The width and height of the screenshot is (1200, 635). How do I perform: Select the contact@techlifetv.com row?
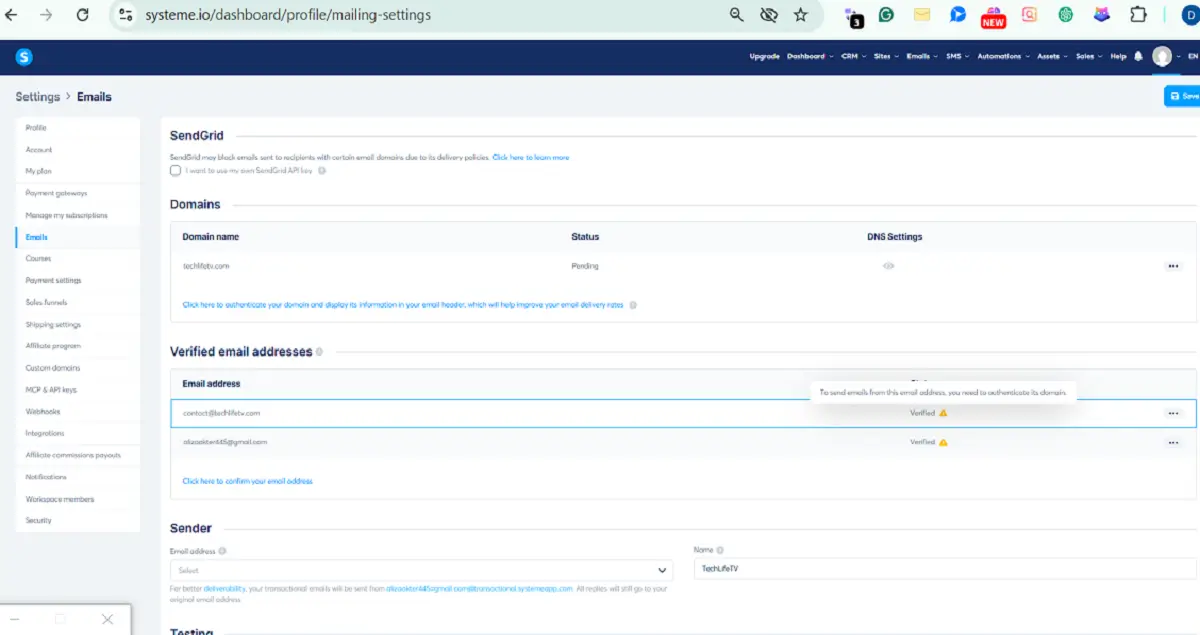[x=683, y=413]
